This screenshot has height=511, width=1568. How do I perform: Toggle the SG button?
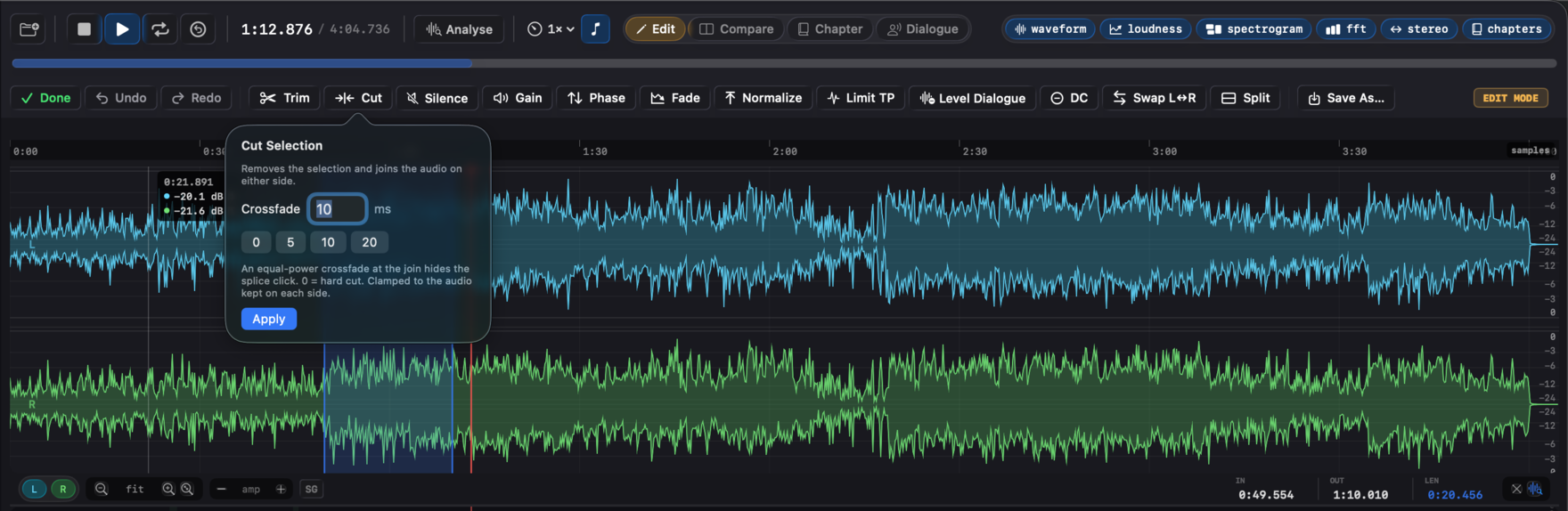311,489
